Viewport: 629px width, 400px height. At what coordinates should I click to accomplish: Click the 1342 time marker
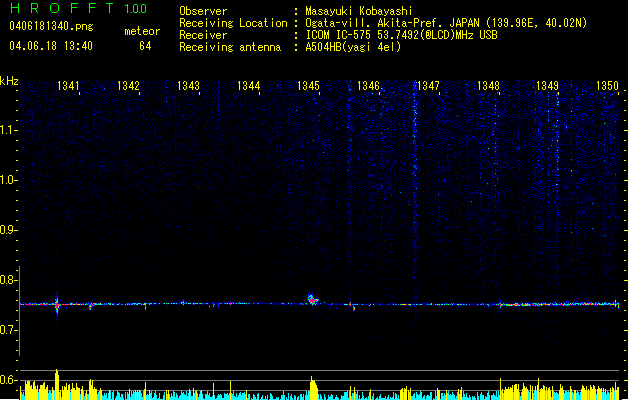[128, 85]
